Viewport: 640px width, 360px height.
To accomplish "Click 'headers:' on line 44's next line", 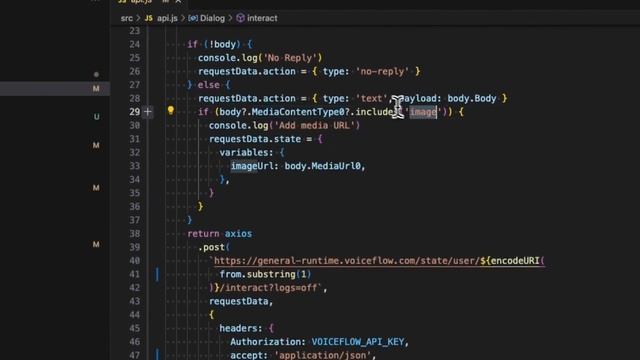I will 241,328.
